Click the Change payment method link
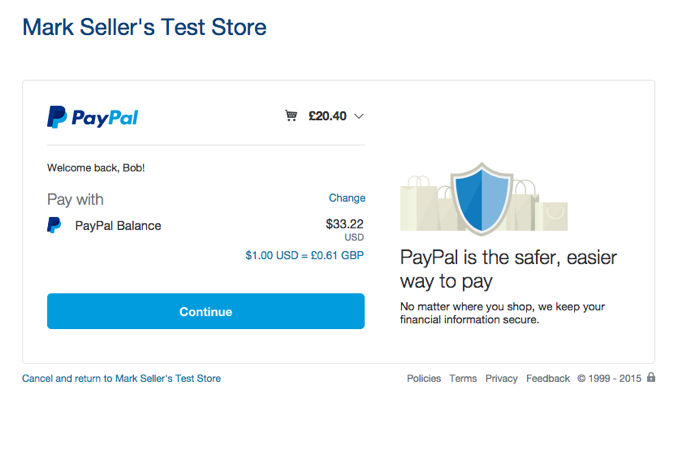 click(347, 198)
